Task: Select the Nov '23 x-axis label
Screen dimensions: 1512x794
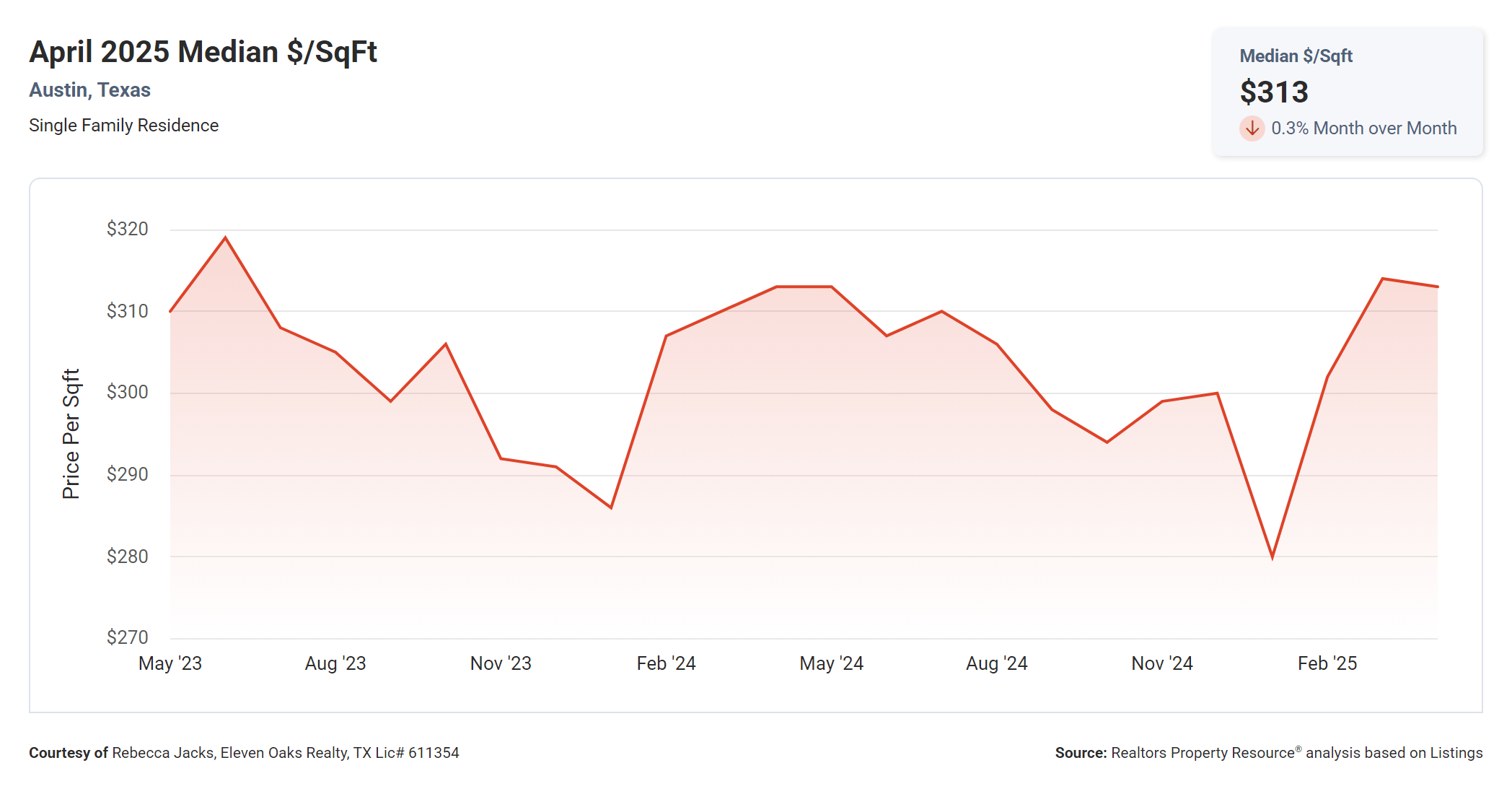Action: (x=501, y=663)
